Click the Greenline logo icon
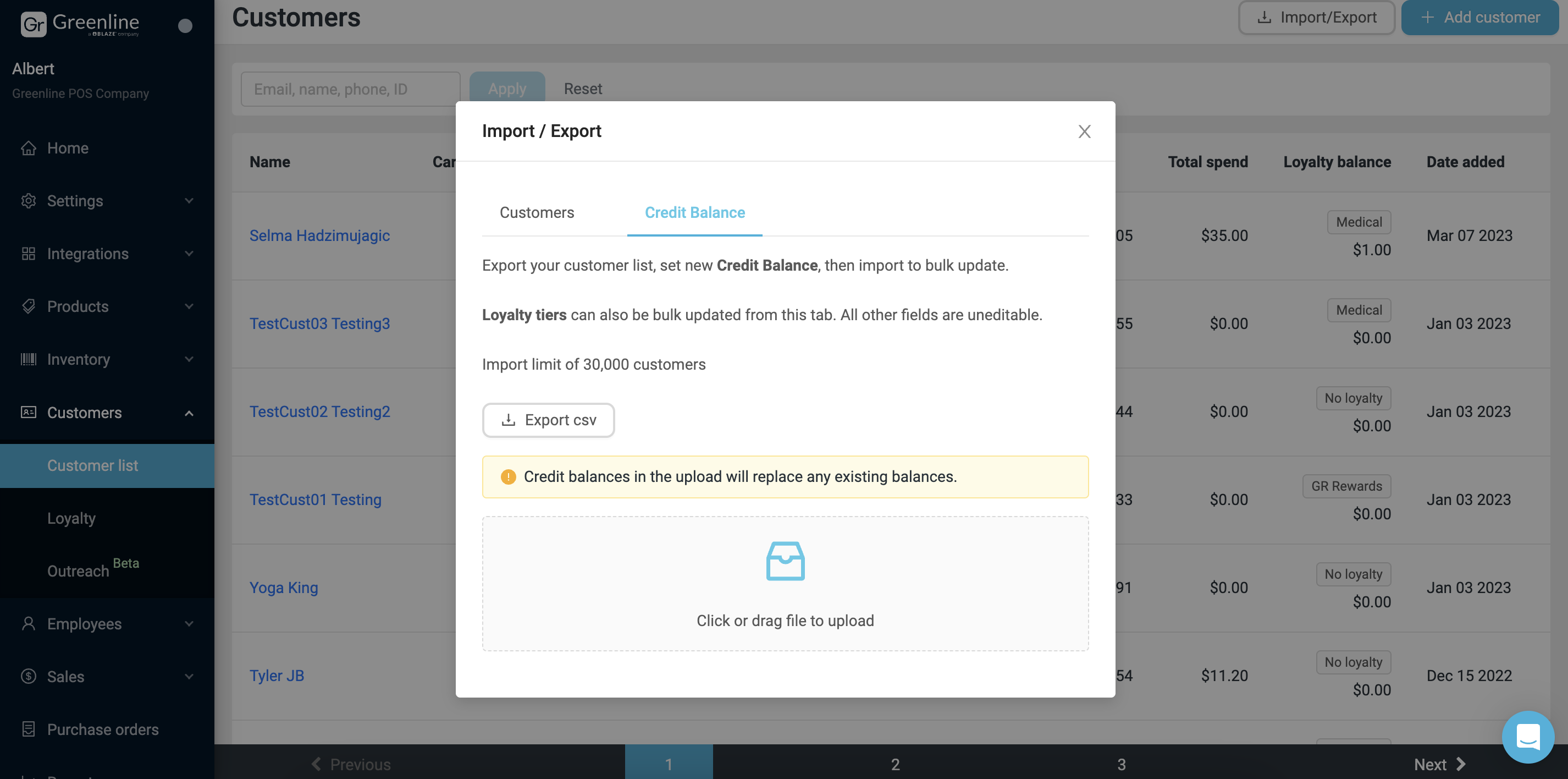This screenshot has width=1568, height=779. 34,24
